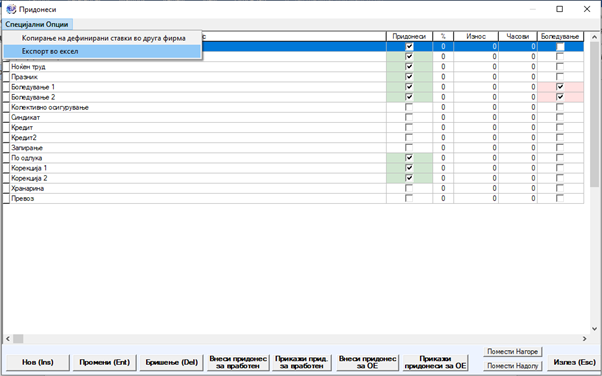Click the Придонеси app icon in title bar
The width and height of the screenshot is (602, 376).
click(x=11, y=9)
